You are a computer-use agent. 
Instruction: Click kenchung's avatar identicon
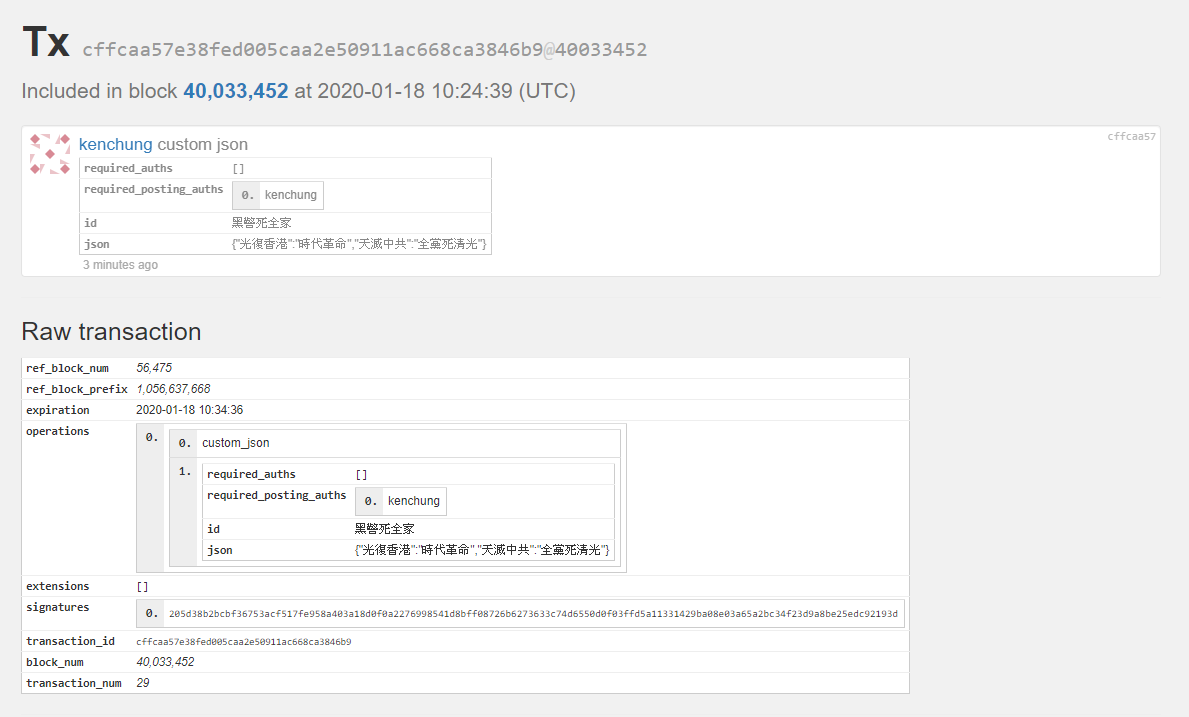click(50, 154)
